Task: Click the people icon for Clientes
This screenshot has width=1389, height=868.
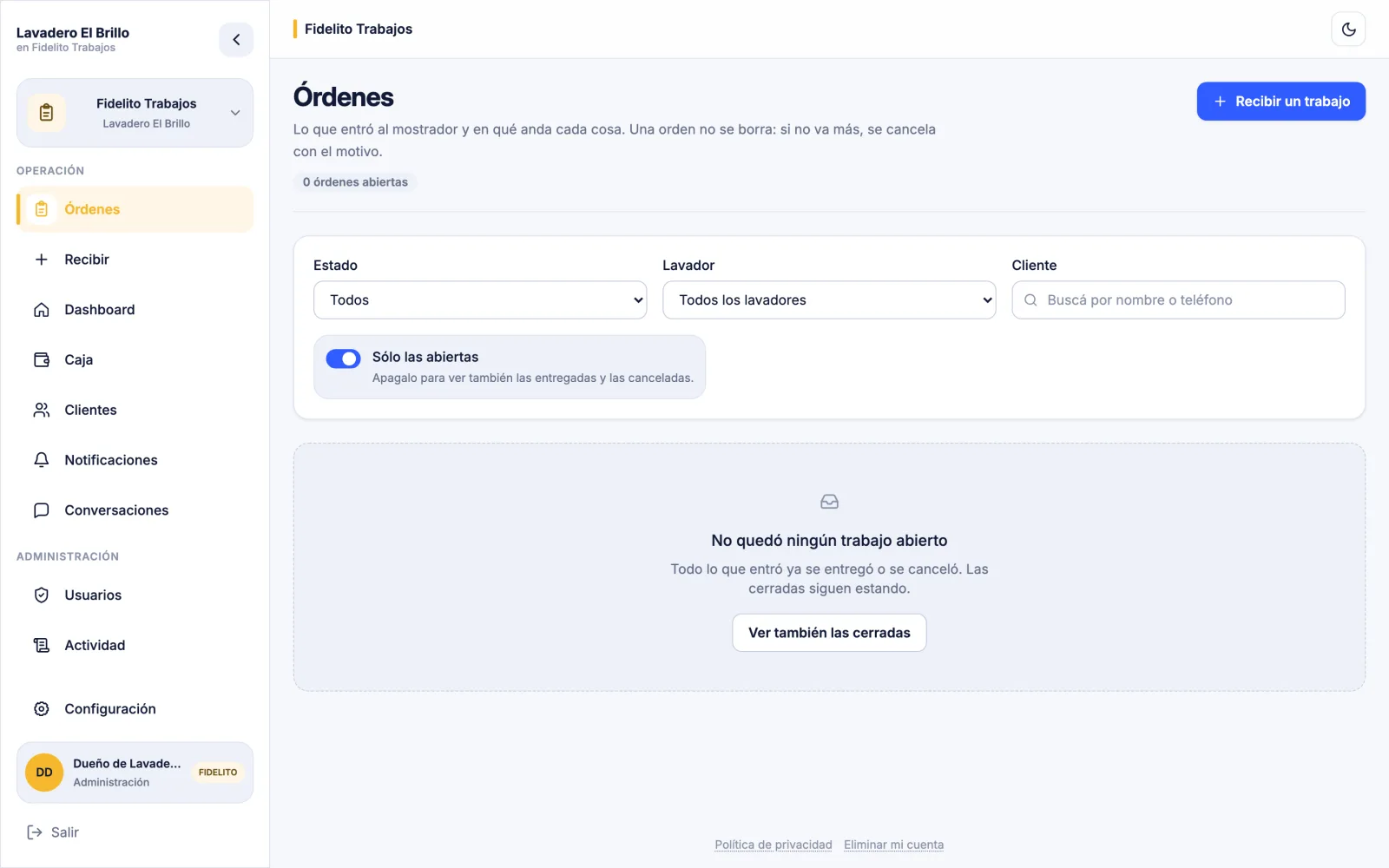Action: click(42, 410)
